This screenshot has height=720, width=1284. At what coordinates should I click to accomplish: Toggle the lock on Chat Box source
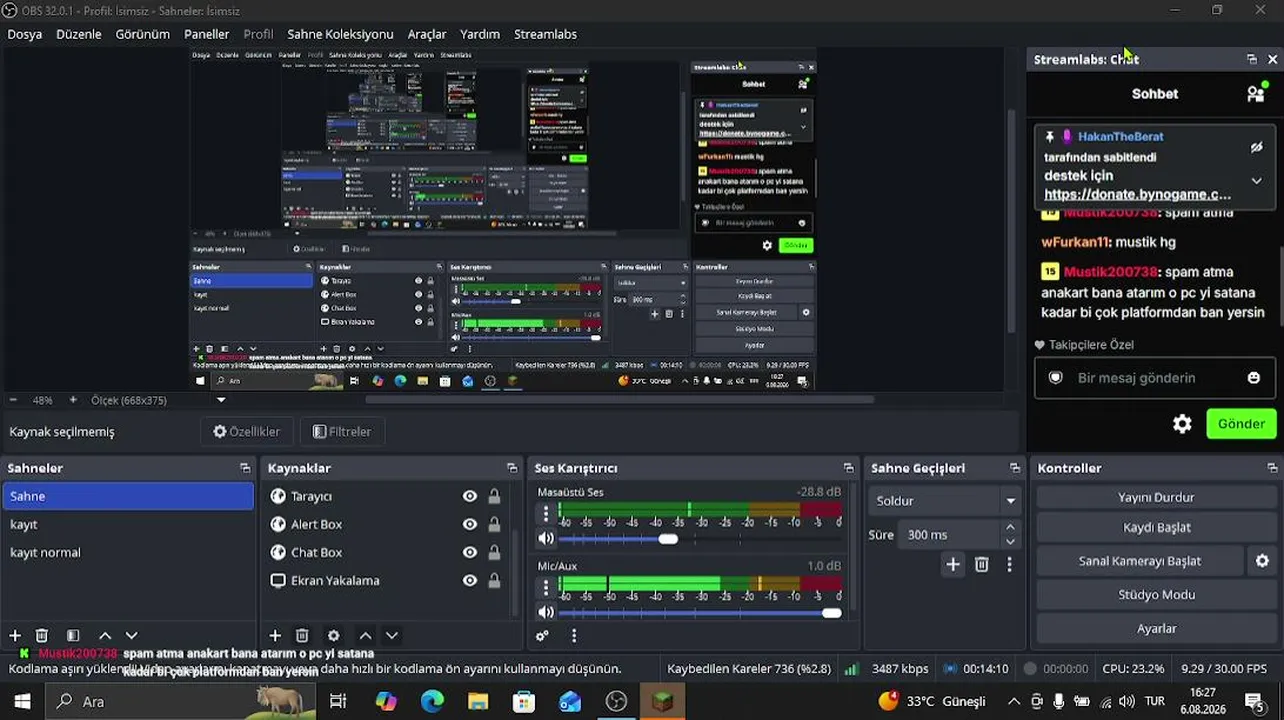(x=494, y=552)
